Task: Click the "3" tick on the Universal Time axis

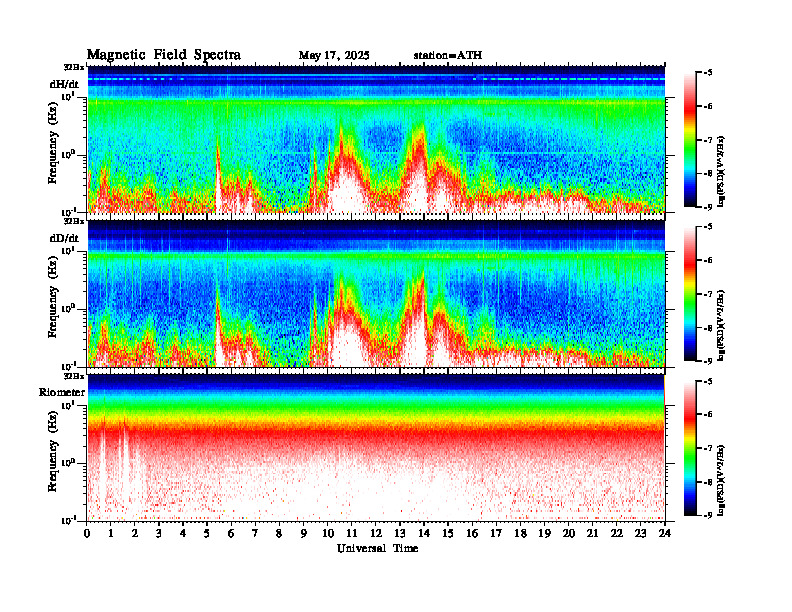Action: [159, 534]
